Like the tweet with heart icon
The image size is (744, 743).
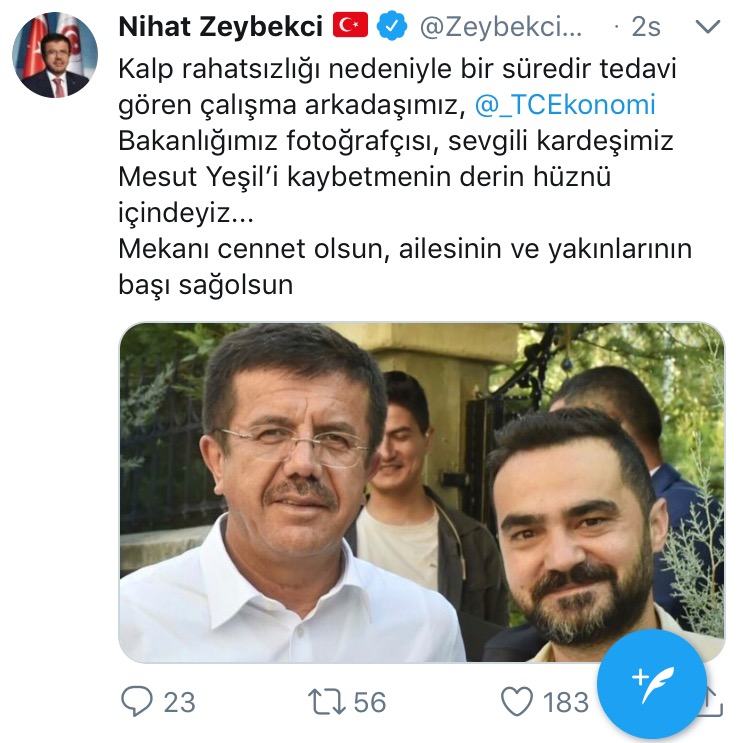(517, 702)
